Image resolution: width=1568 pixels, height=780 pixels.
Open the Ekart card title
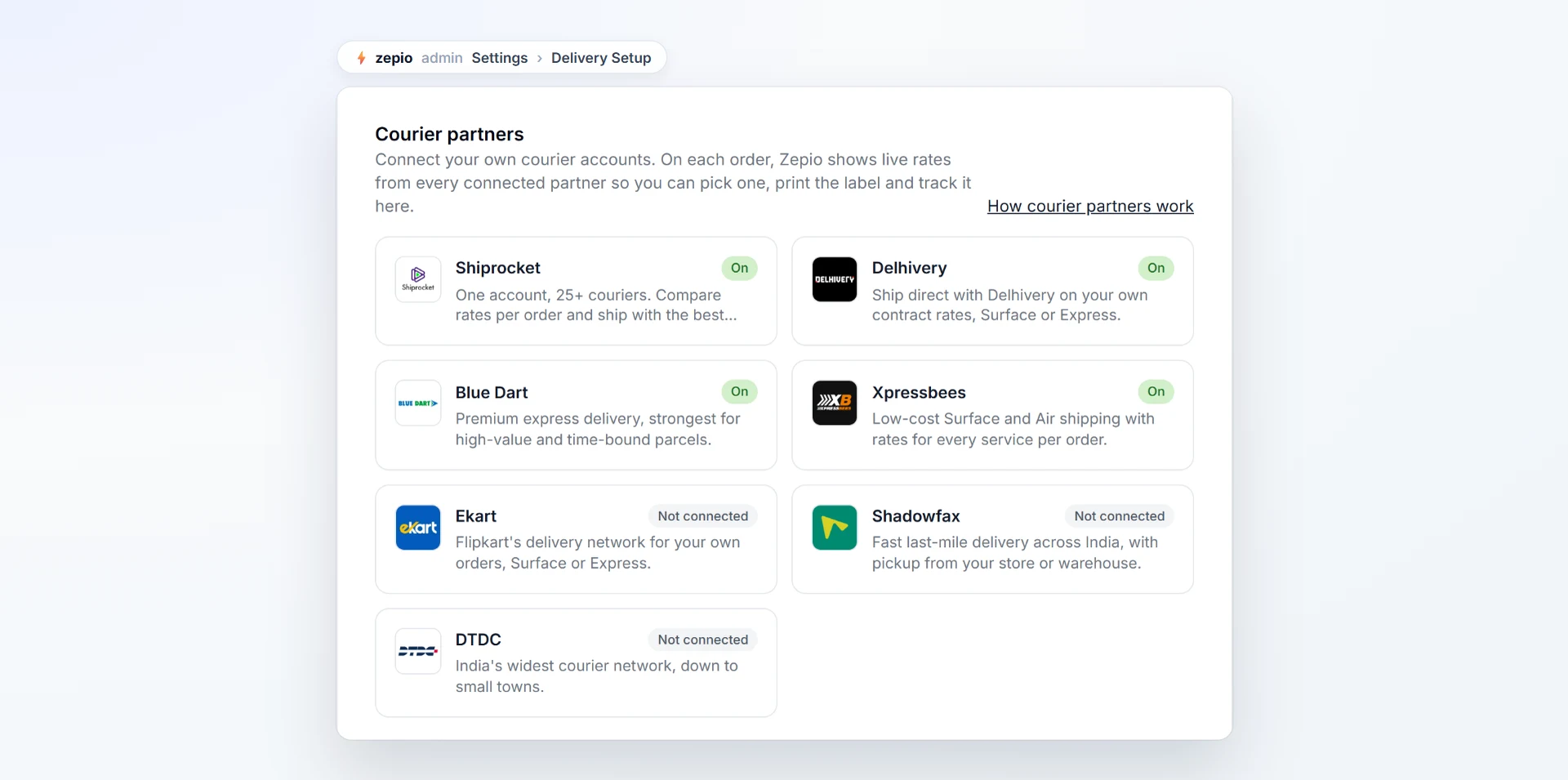click(476, 516)
